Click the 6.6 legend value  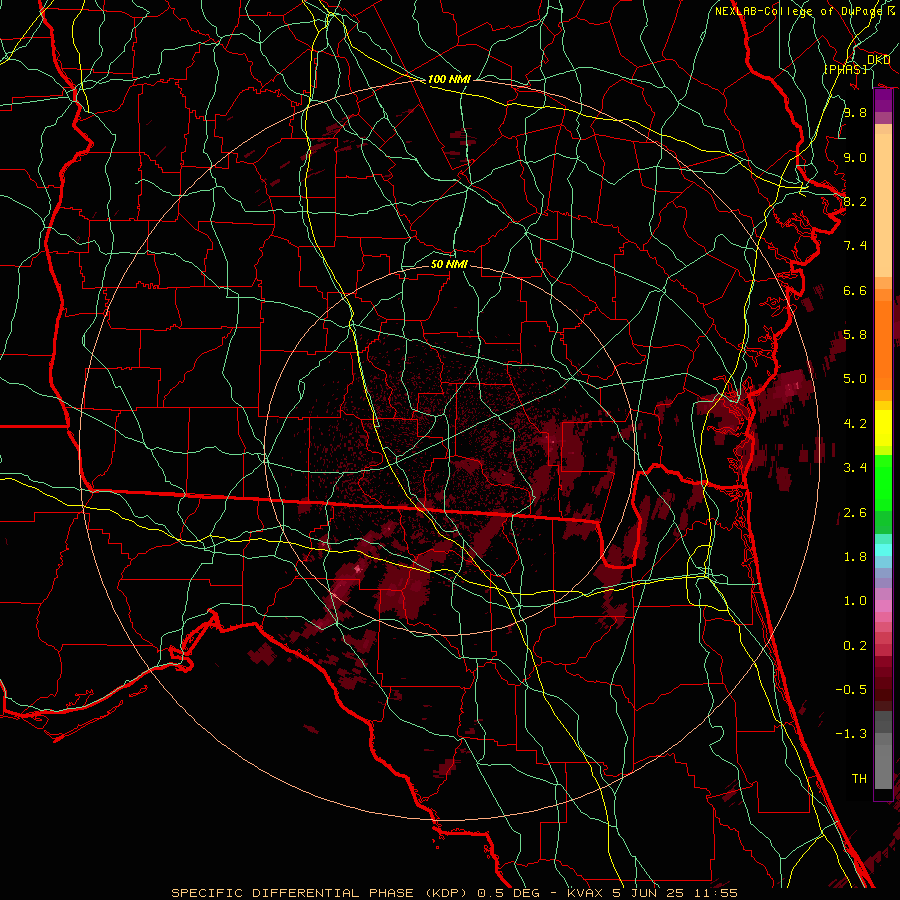click(855, 290)
